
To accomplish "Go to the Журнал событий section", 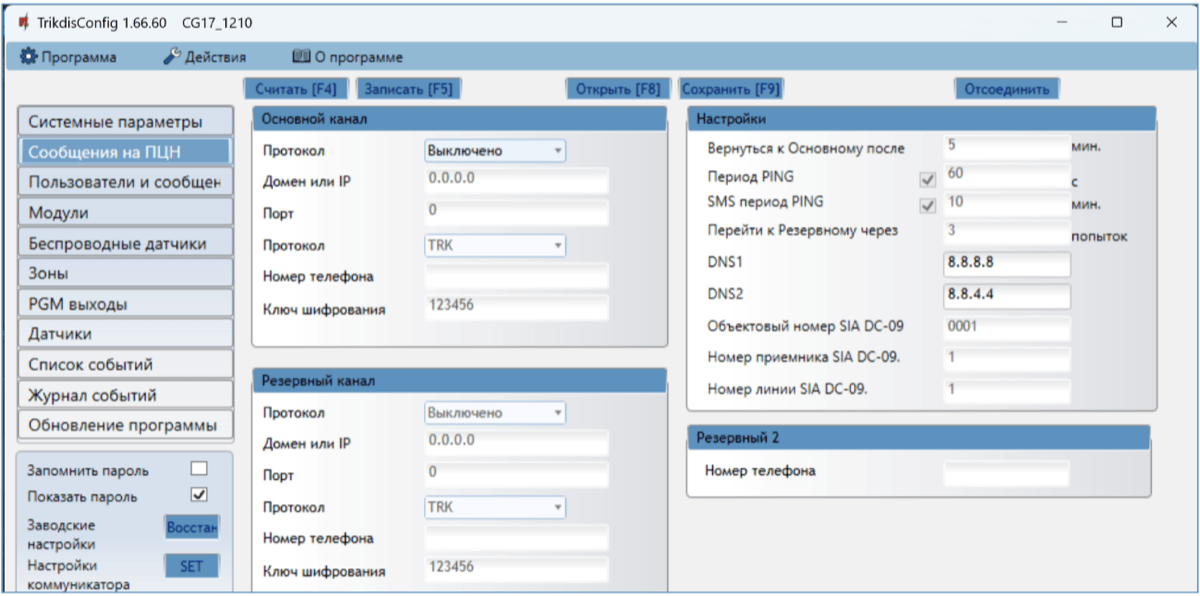I will pyautogui.click(x=125, y=395).
